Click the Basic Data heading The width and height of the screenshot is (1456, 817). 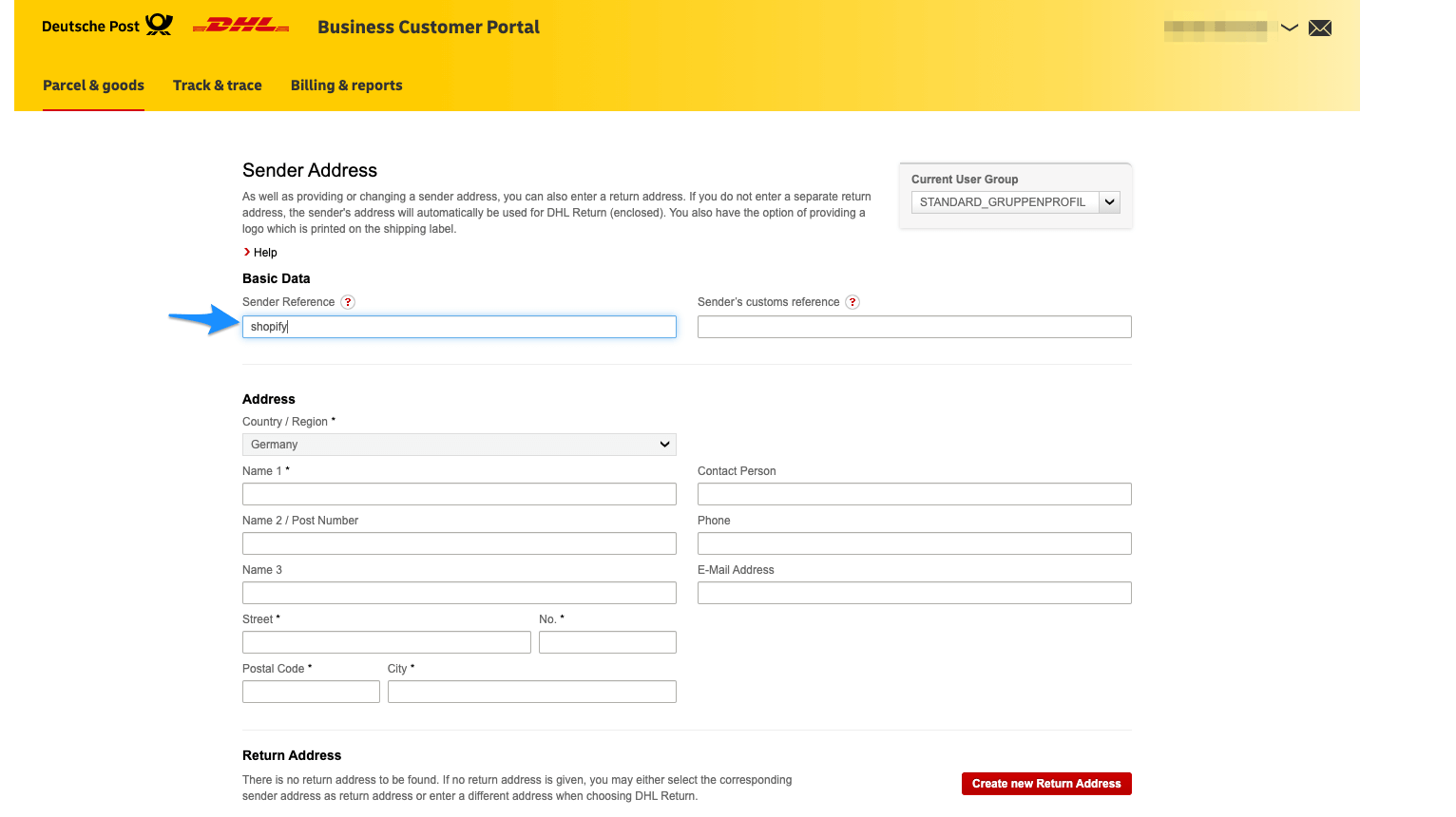click(277, 278)
